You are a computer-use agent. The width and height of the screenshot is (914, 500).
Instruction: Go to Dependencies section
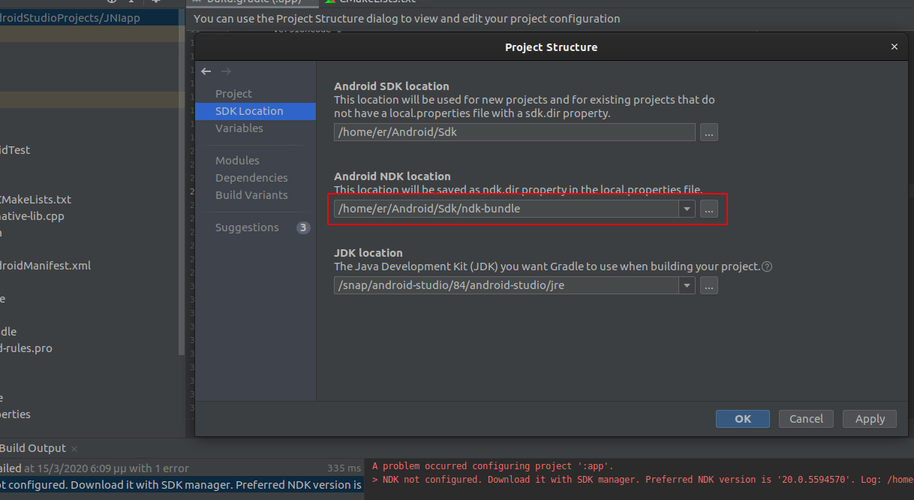251,178
